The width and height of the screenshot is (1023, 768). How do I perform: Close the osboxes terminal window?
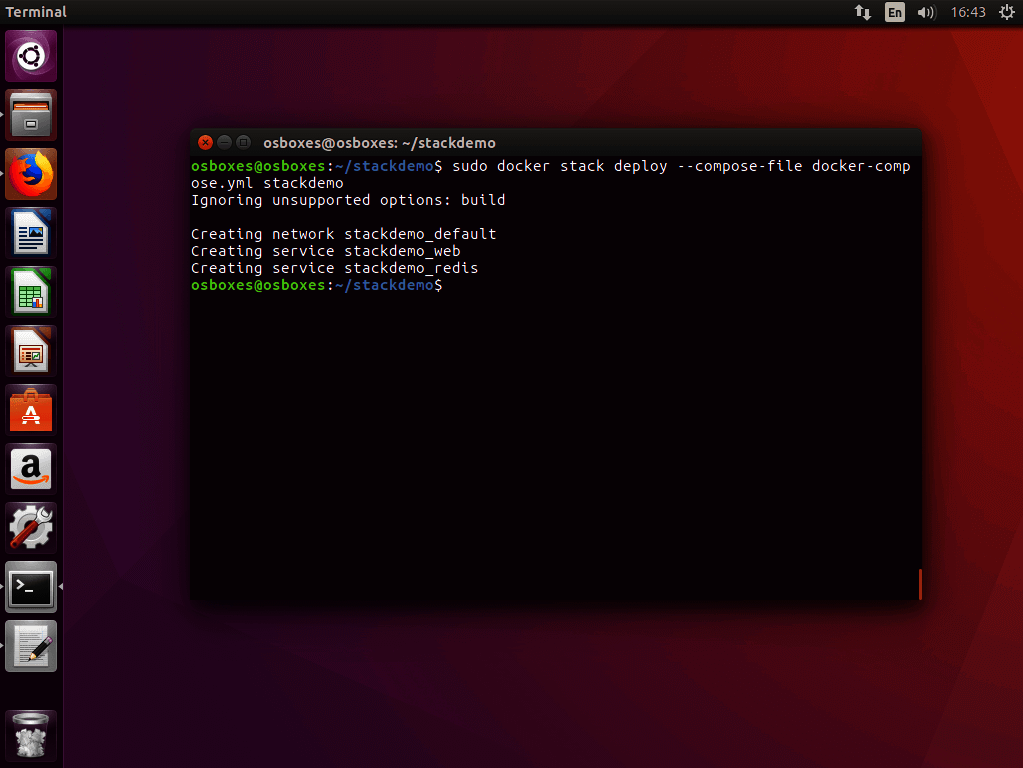pyautogui.click(x=205, y=142)
